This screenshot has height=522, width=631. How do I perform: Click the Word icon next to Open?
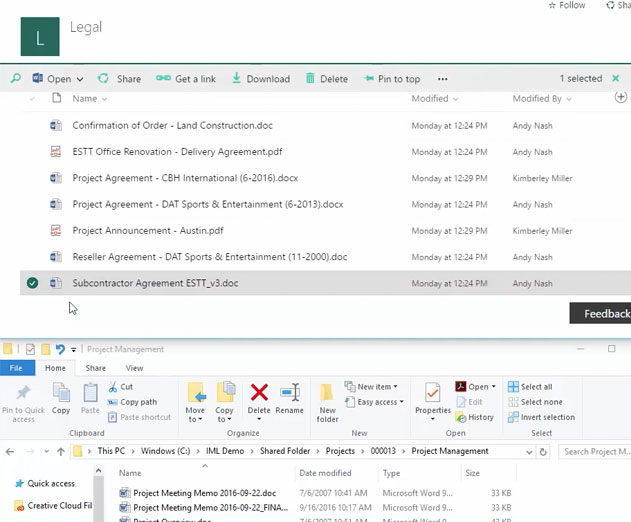coord(37,78)
